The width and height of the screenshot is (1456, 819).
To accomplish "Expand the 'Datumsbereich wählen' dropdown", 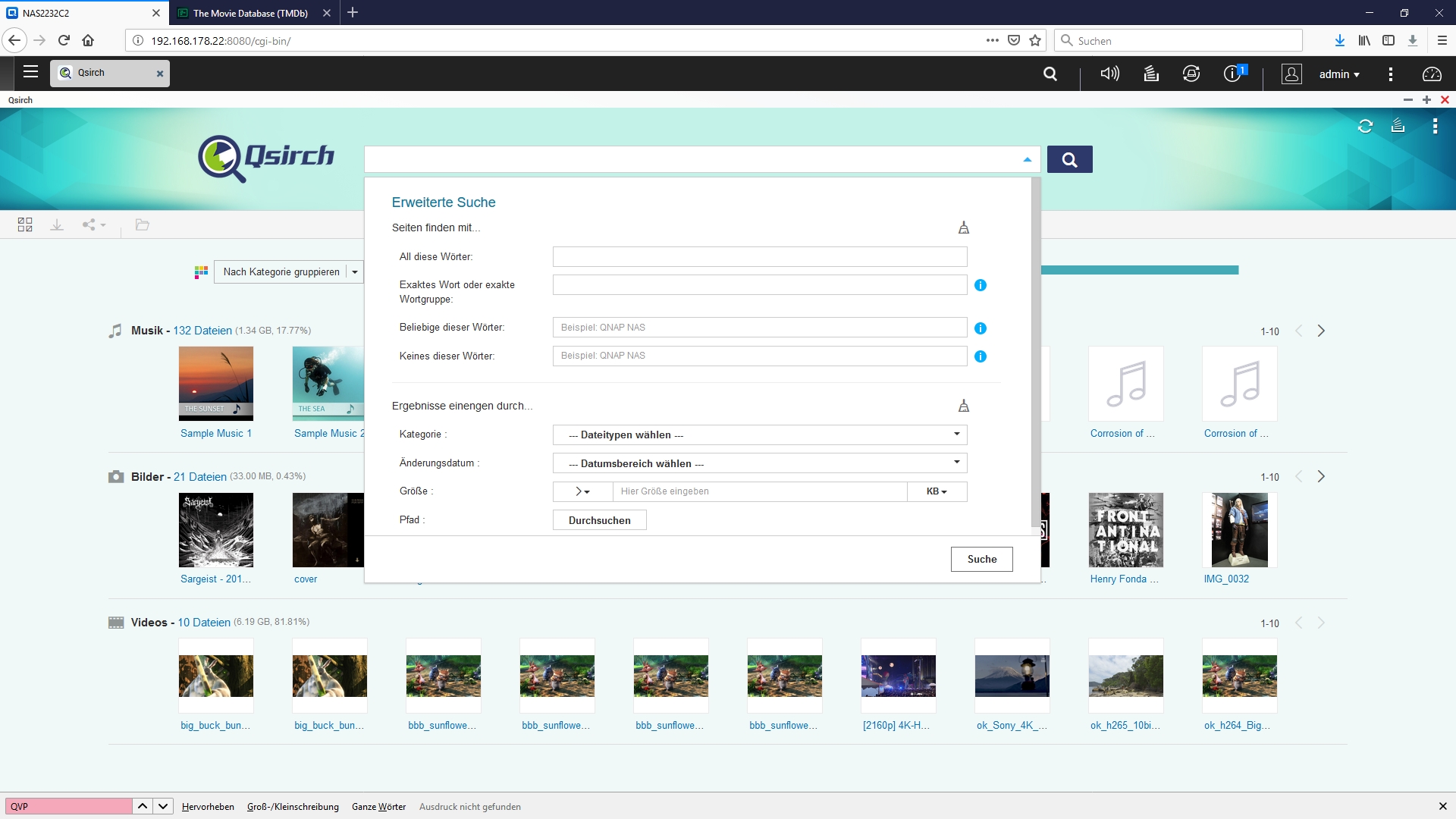I will (759, 463).
